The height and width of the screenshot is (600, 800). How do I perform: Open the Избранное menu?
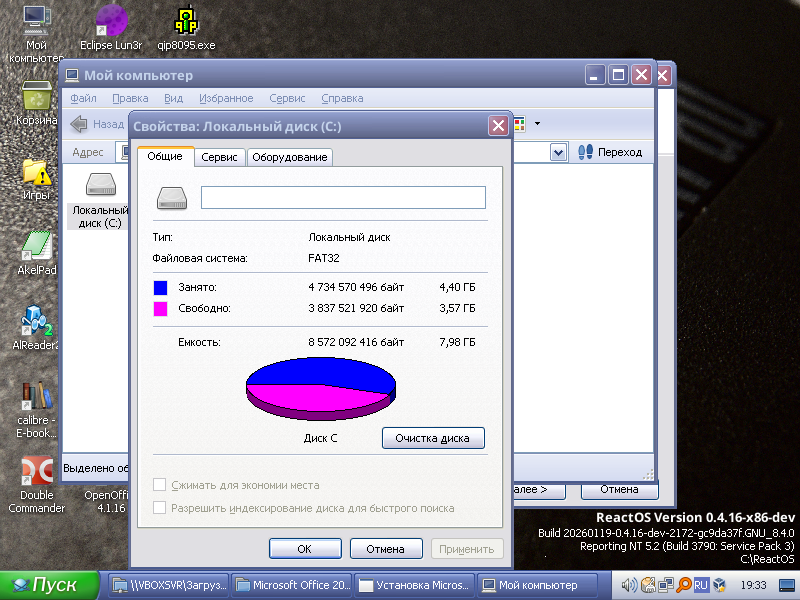click(x=226, y=98)
